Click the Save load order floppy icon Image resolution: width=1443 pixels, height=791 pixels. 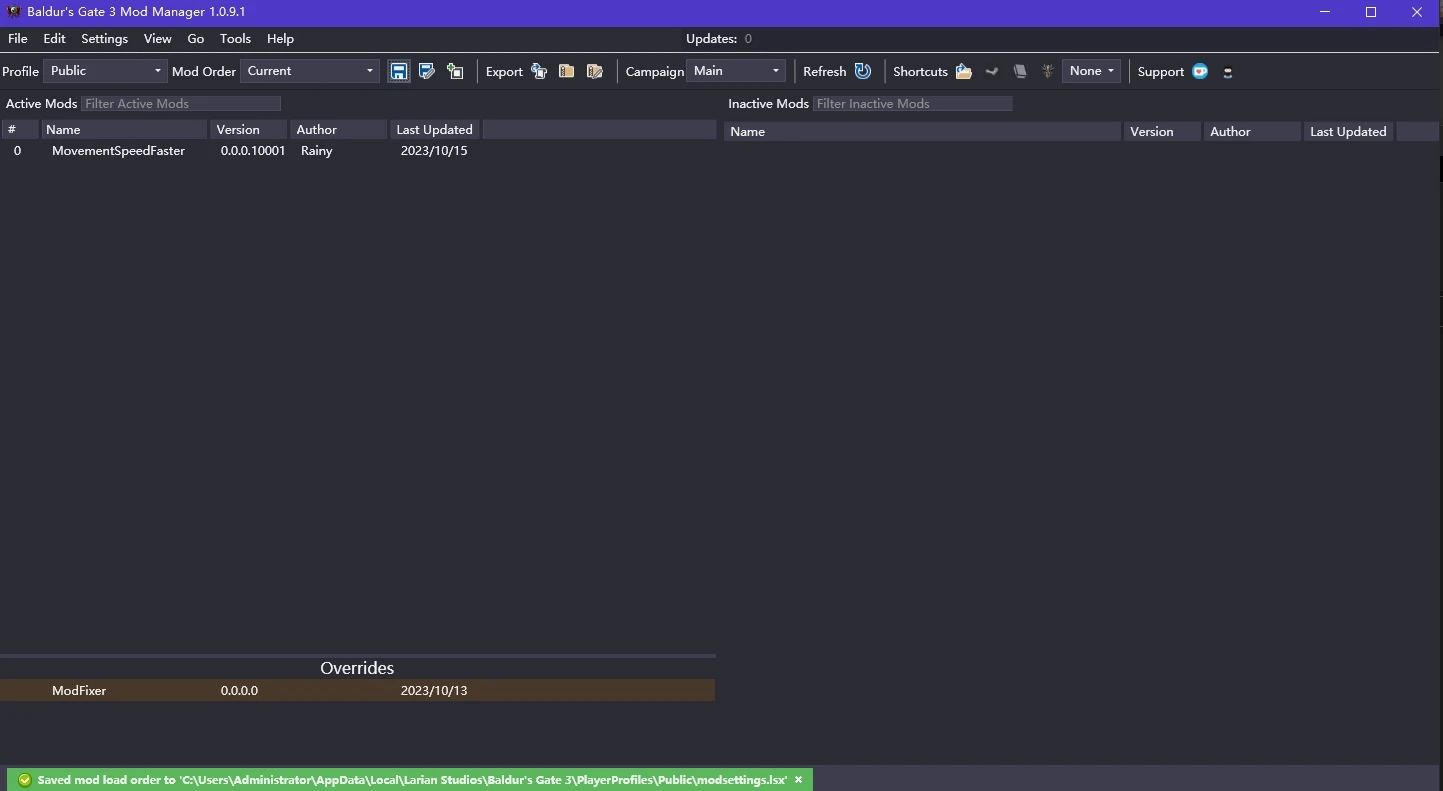click(399, 71)
